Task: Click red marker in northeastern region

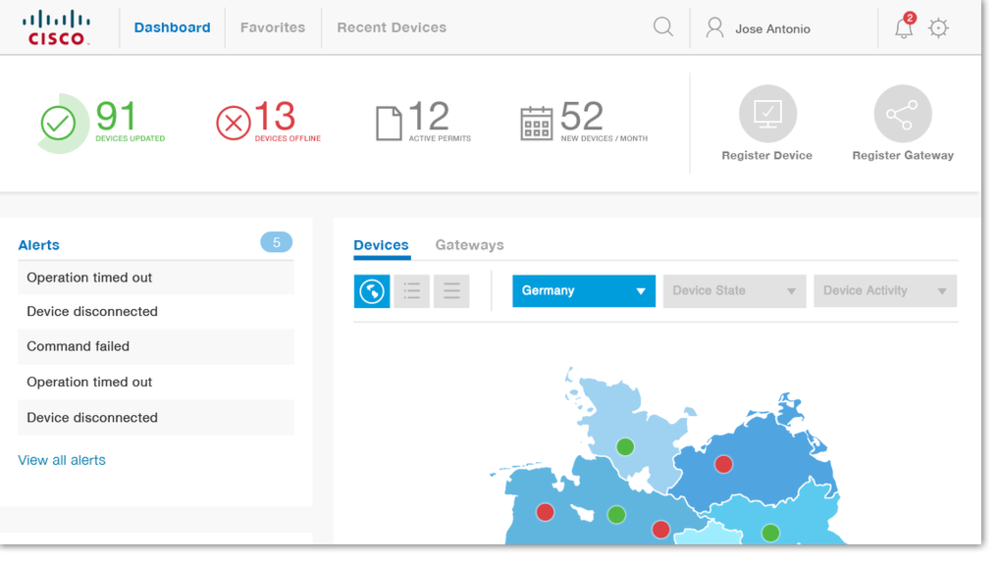Action: [x=723, y=464]
